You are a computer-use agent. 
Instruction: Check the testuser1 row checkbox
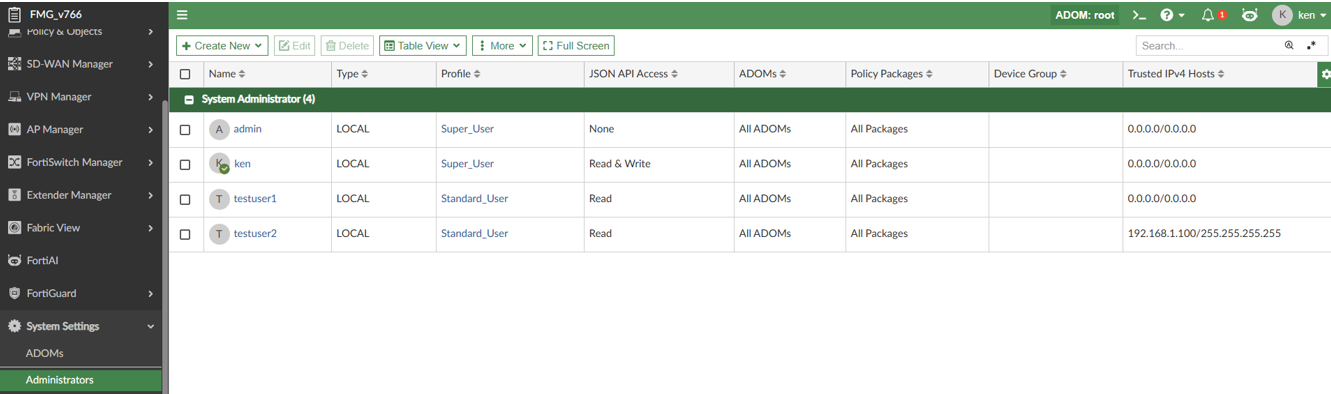185,200
